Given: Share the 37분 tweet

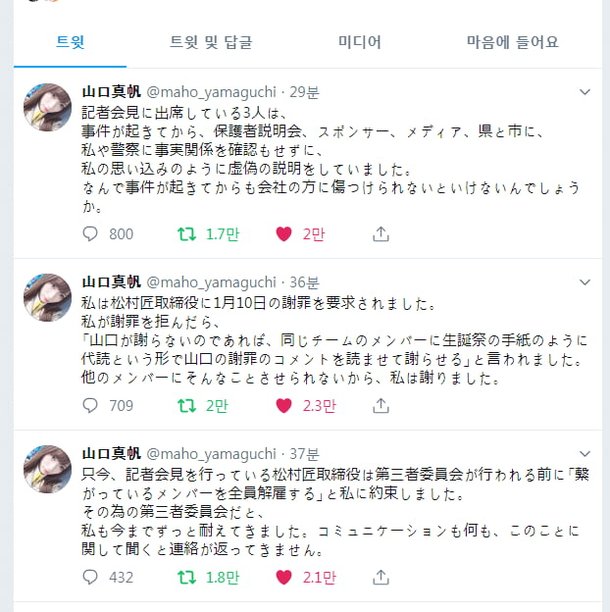Looking at the screenshot, I should (381, 577).
